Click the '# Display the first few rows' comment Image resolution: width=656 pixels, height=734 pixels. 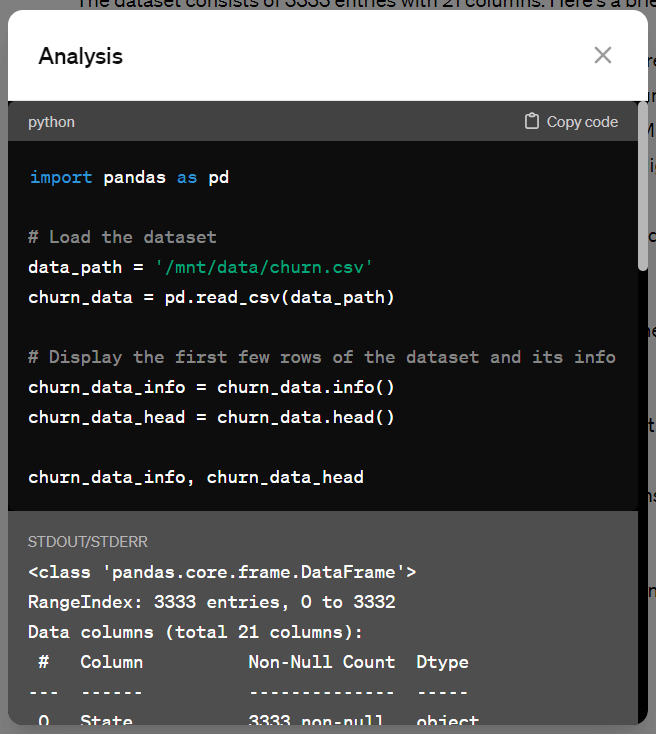point(321,357)
